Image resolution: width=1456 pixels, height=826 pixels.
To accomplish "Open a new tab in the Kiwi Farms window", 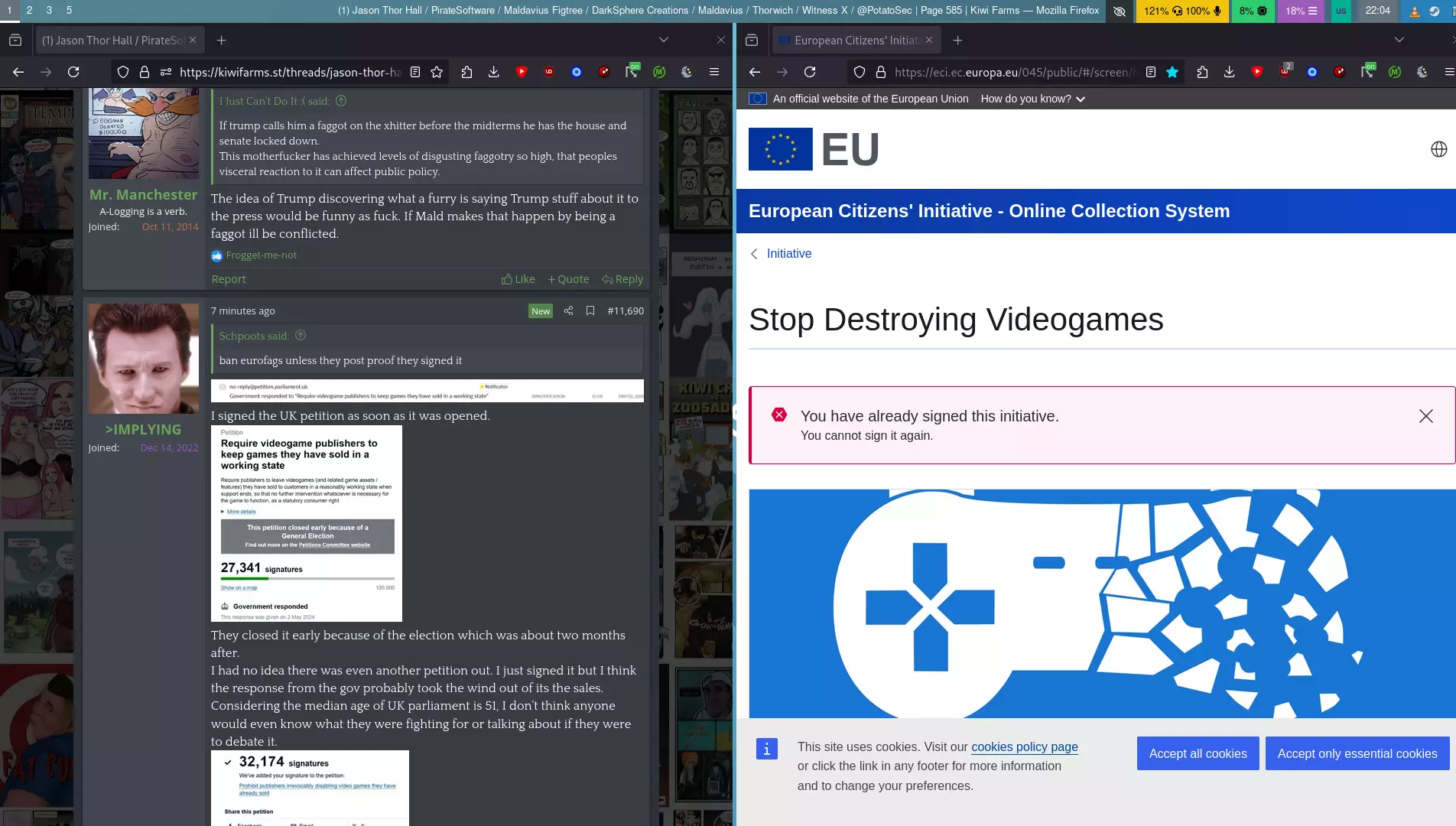I will pyautogui.click(x=221, y=40).
